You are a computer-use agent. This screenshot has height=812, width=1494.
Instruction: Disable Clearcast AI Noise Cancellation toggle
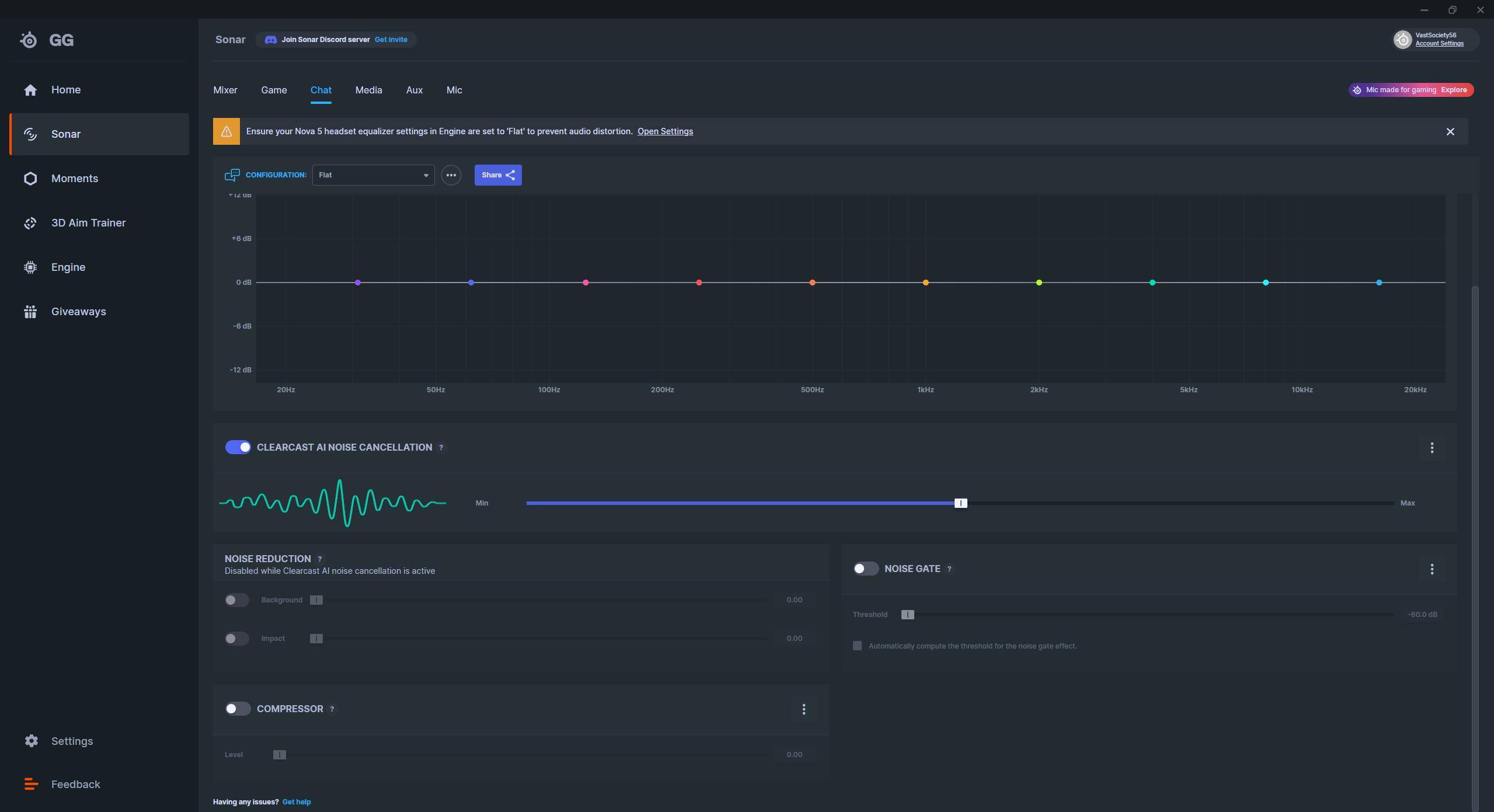[x=238, y=447]
